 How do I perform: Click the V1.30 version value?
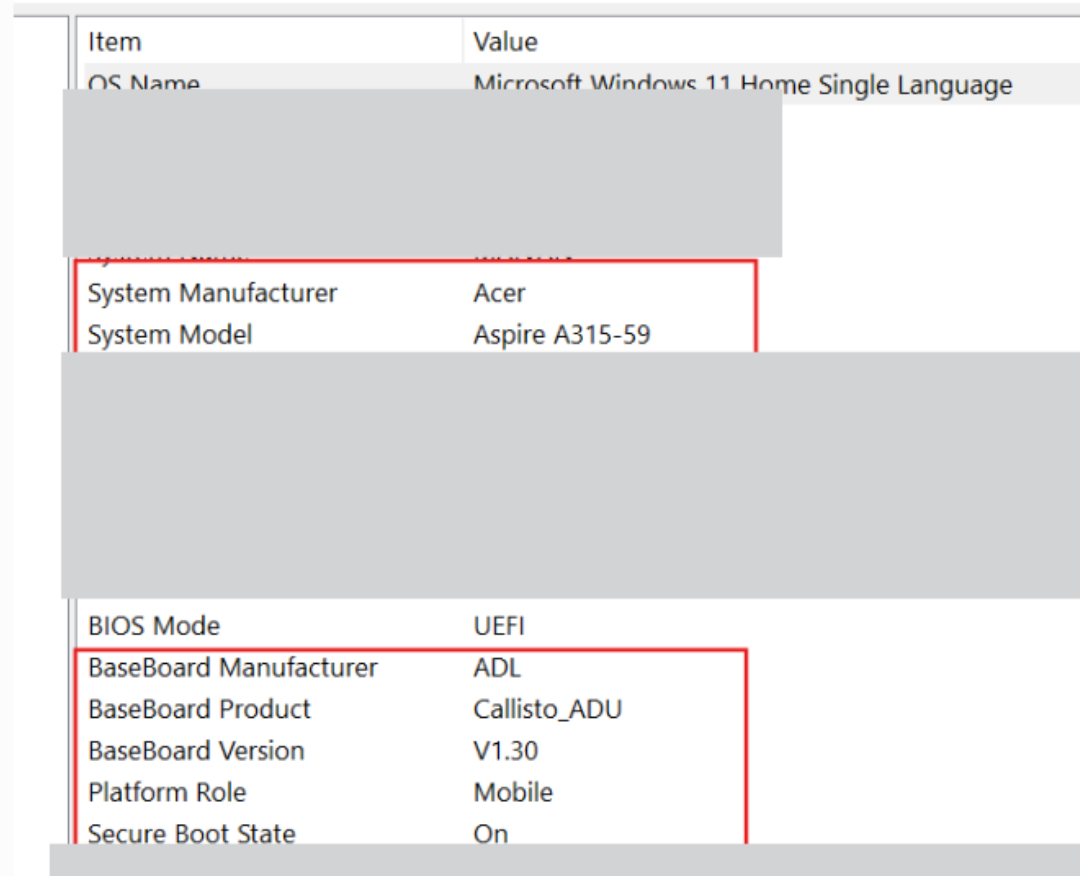tap(506, 751)
